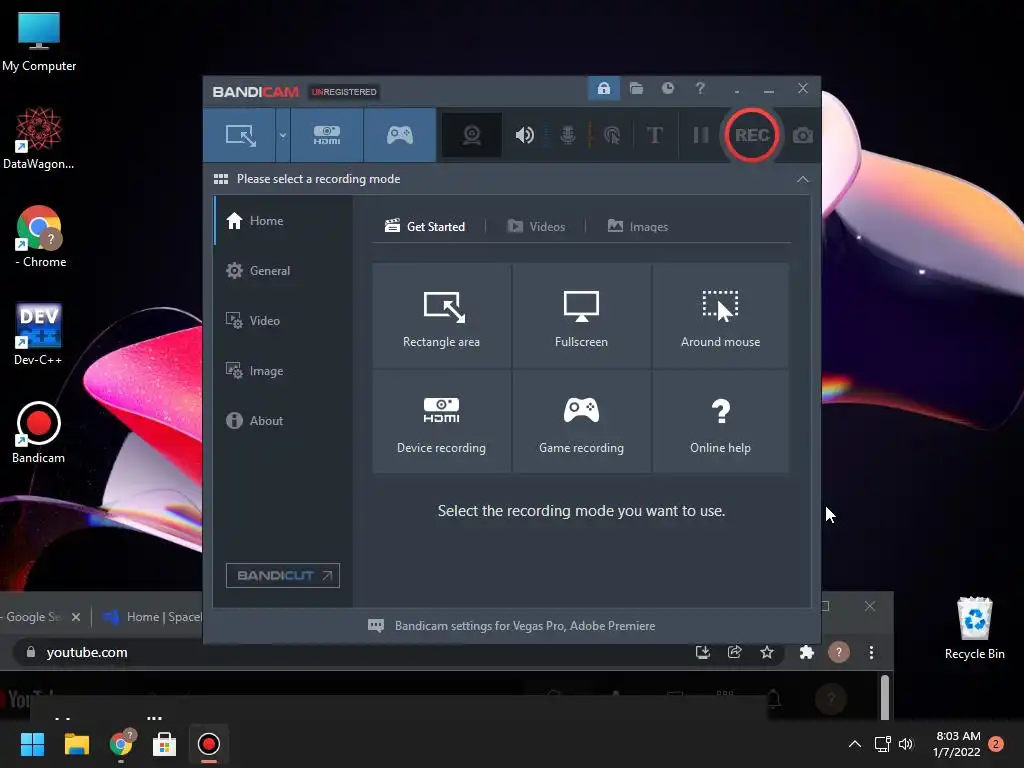
Task: Close the Google Search tab in Chrome
Action: click(x=76, y=616)
